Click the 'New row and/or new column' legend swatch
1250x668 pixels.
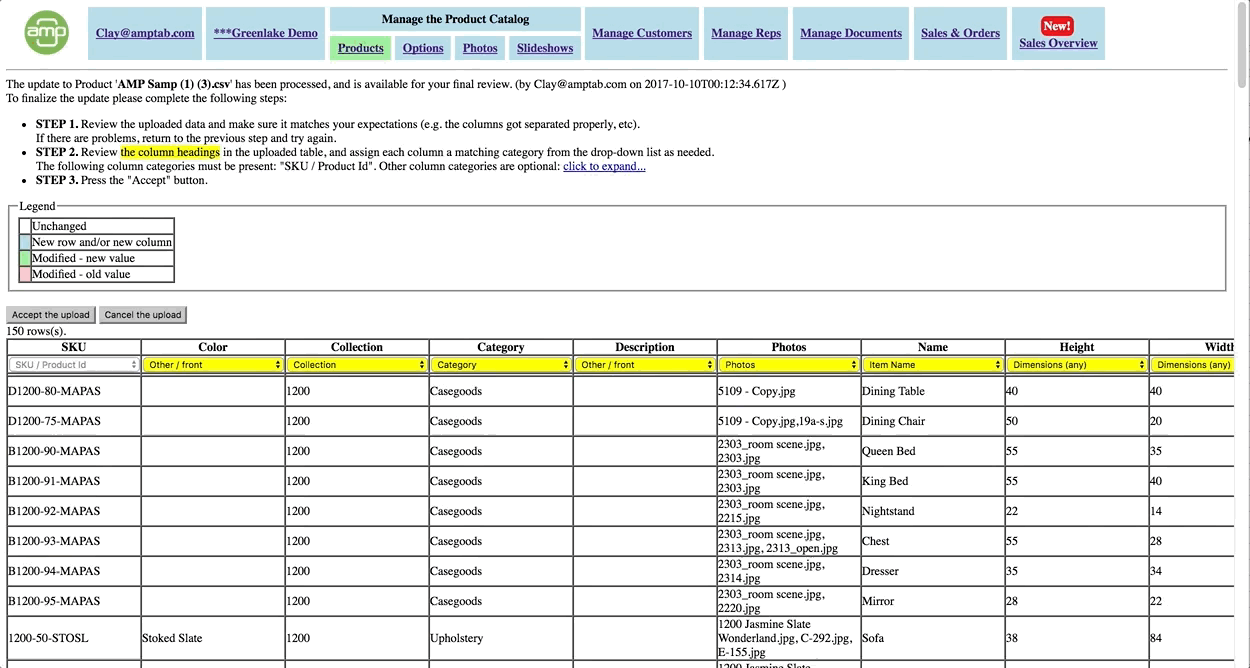click(25, 242)
